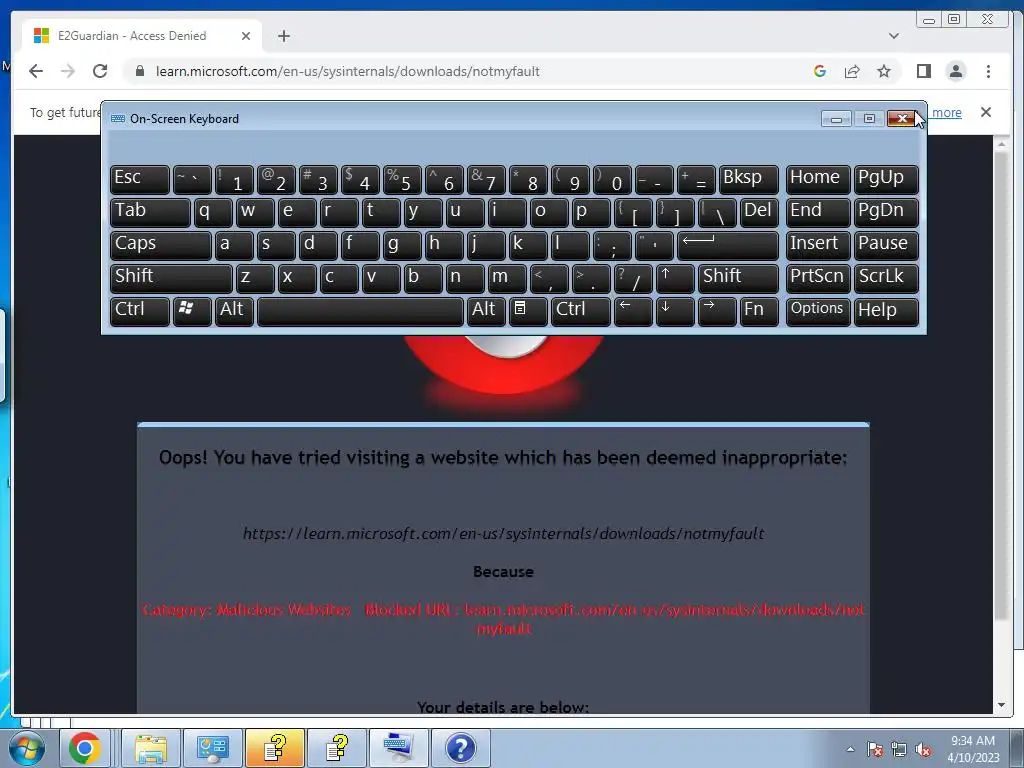Tap Esc on the On-Screen Keyboard
The height and width of the screenshot is (768, 1024).
(x=140, y=180)
